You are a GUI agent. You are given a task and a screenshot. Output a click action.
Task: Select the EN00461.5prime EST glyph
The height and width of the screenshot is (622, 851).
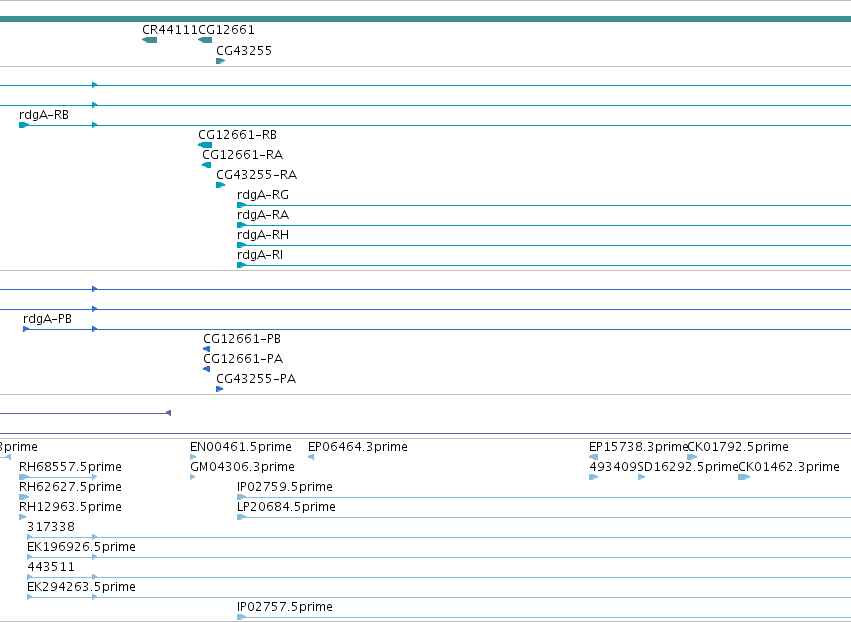193,457
